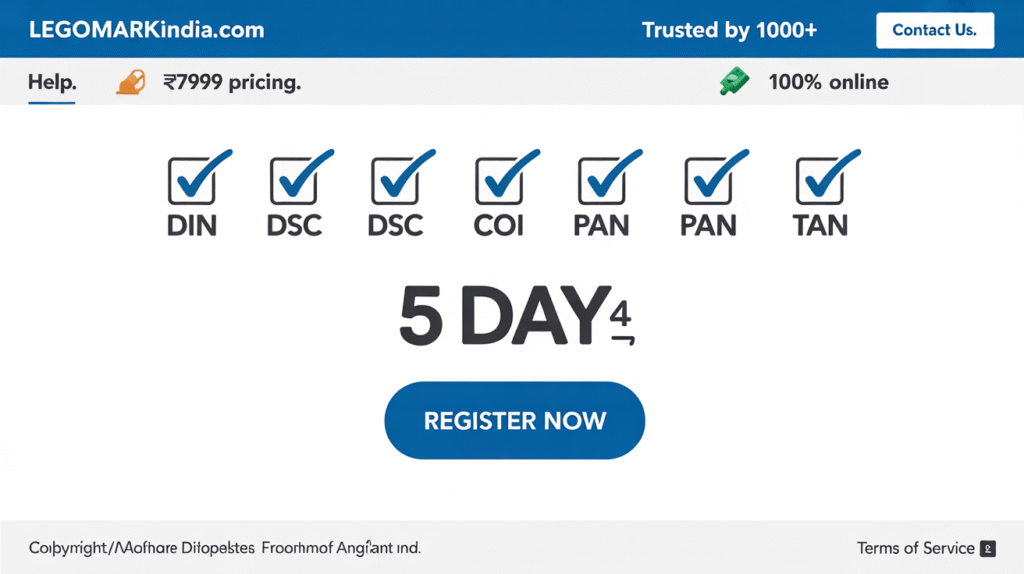Image resolution: width=1024 pixels, height=574 pixels.
Task: Click the small icon beside Terms of Service
Action: click(x=988, y=549)
